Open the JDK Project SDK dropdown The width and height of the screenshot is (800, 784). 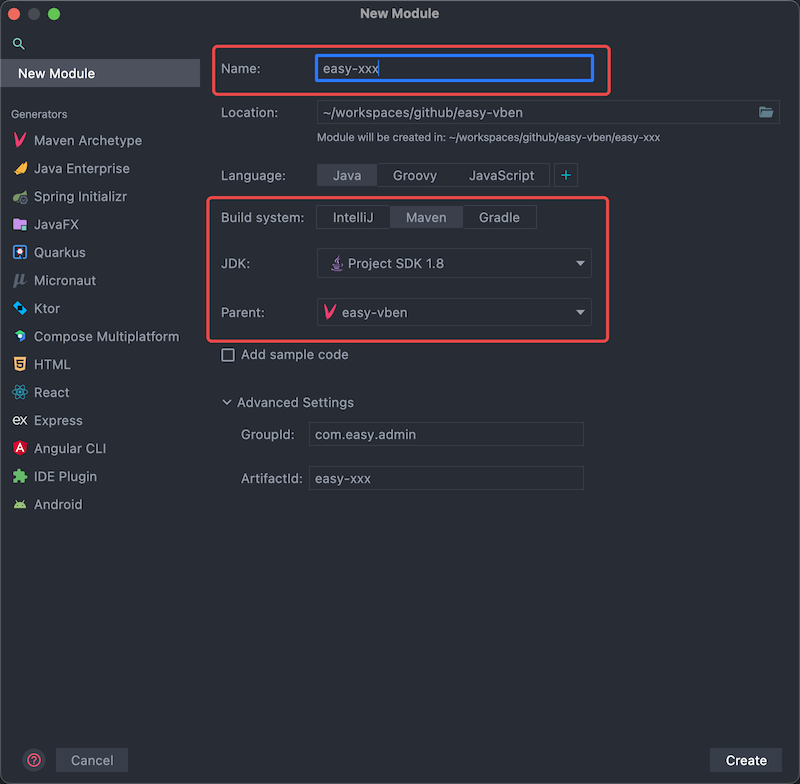(x=454, y=263)
